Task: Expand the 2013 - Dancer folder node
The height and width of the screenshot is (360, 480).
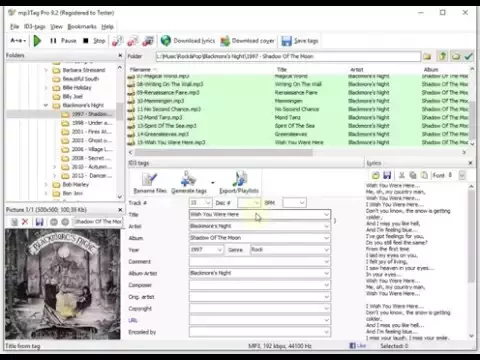Action: [x=55, y=176]
